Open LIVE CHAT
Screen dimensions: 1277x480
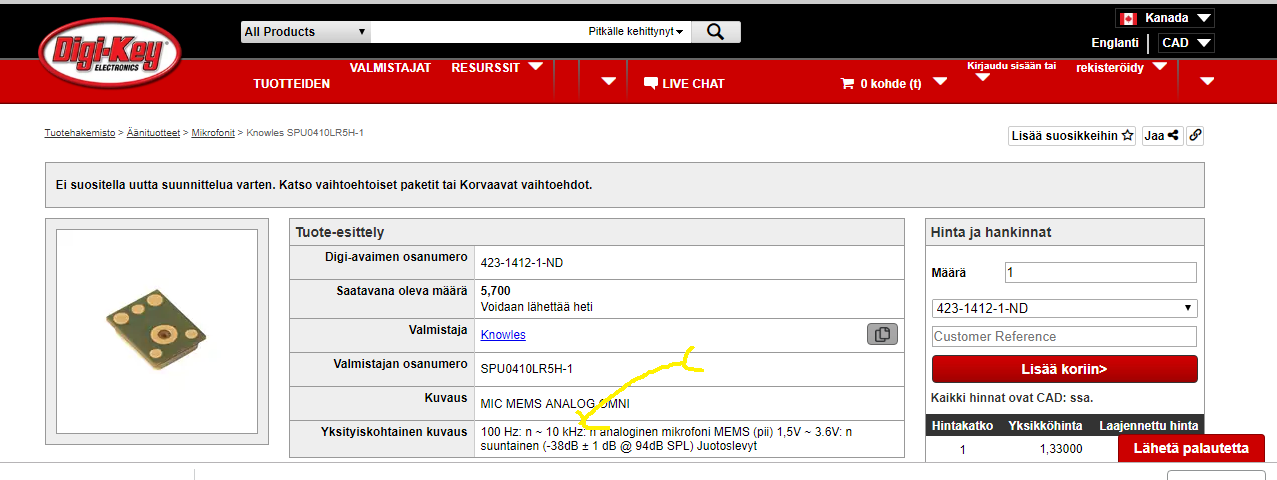[693, 84]
